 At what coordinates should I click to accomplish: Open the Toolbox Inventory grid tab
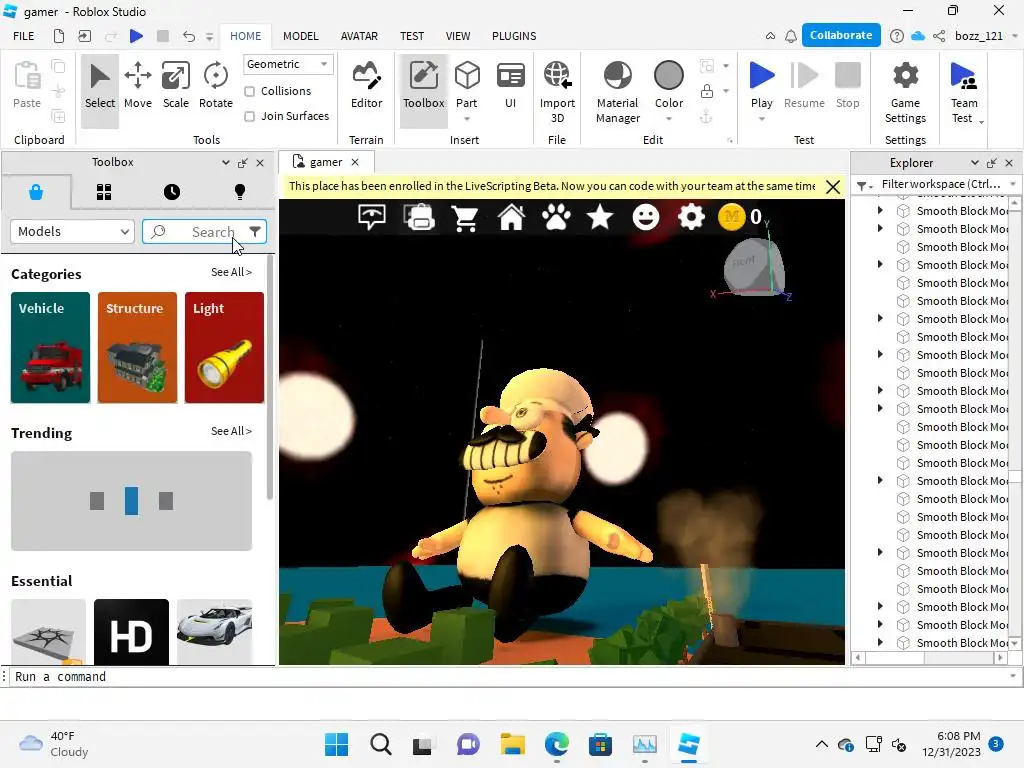pyautogui.click(x=104, y=192)
